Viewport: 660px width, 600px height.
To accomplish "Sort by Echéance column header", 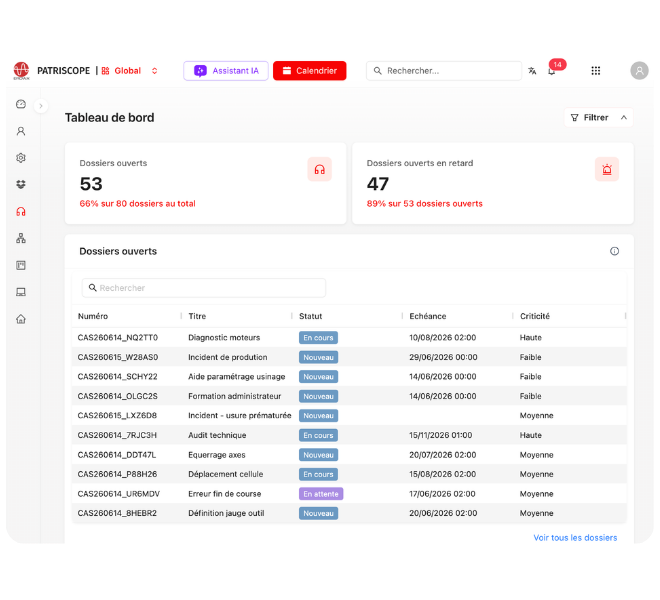I will pos(428,316).
